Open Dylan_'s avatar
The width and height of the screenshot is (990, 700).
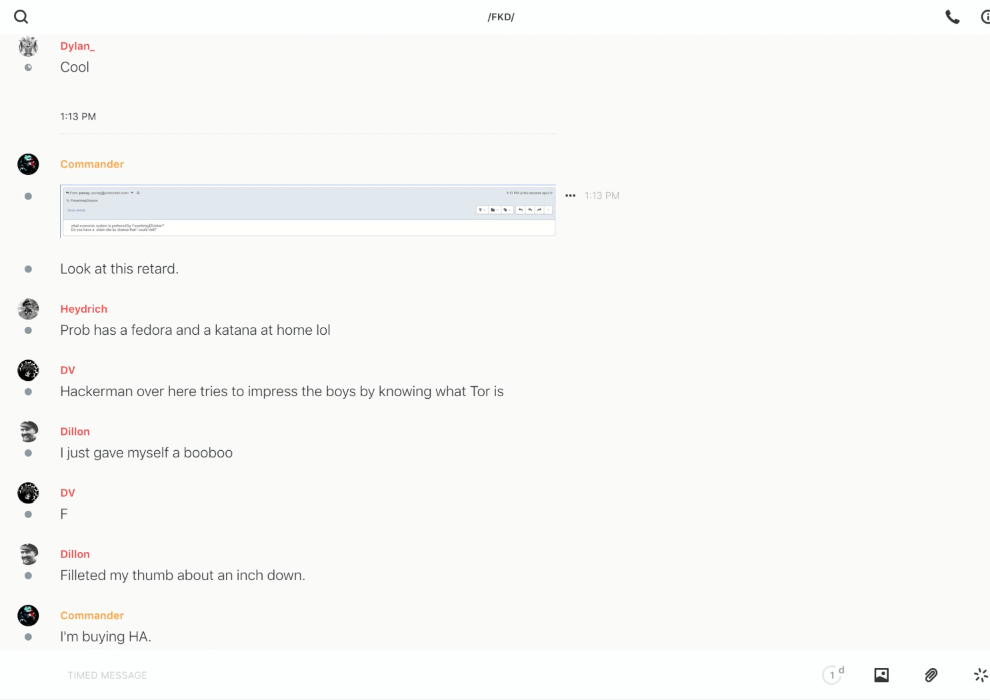pos(28,47)
